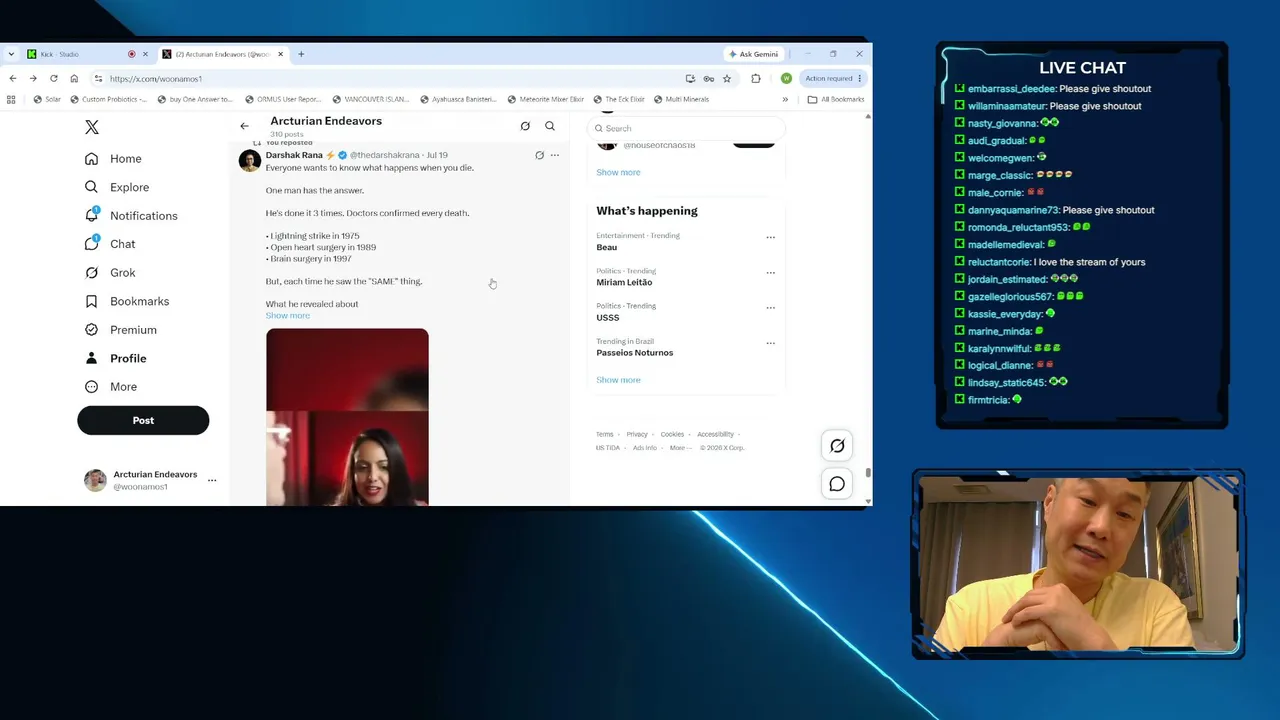The width and height of the screenshot is (1280, 720).
Task: Open the Accessibility footer link
Action: pos(715,434)
